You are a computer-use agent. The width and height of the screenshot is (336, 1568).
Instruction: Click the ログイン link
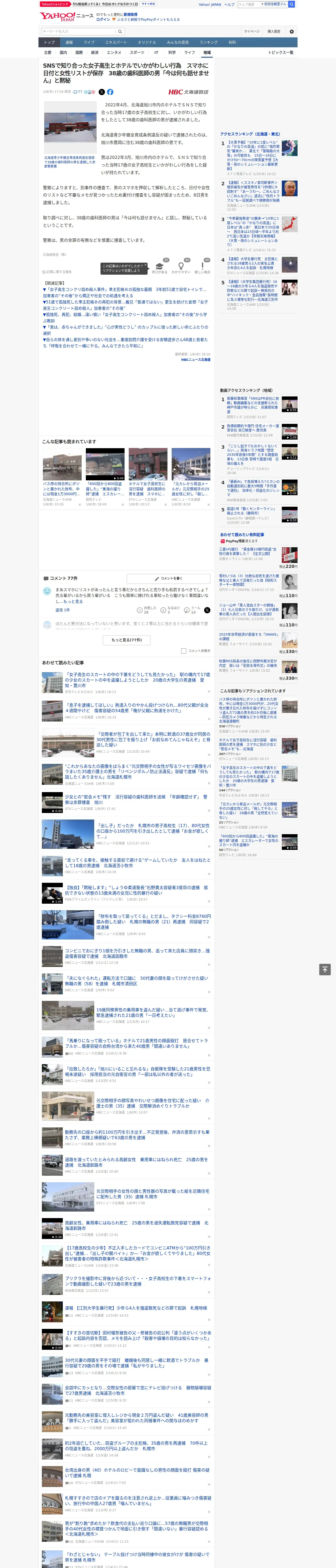103,20
